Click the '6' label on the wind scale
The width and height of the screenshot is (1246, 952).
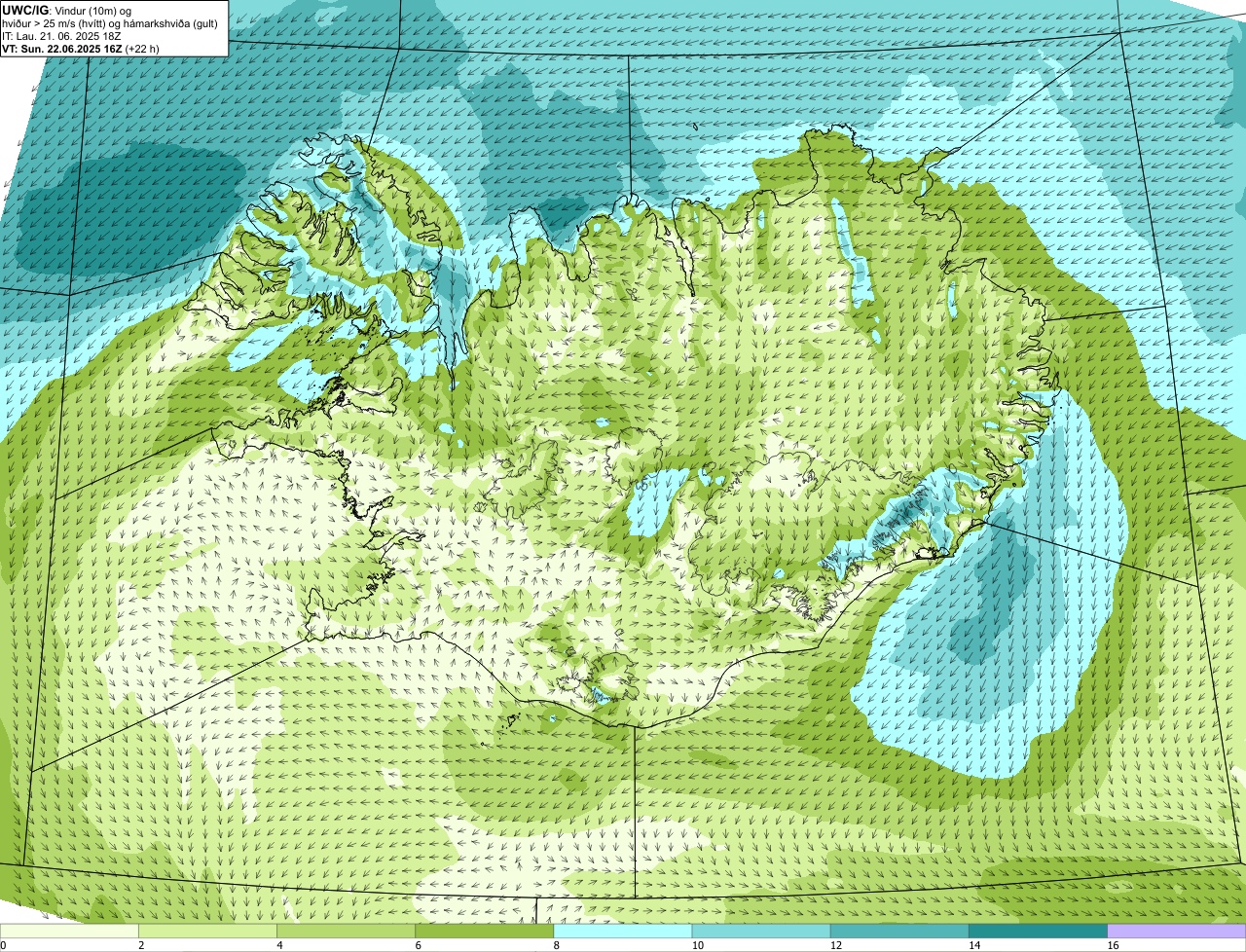coord(418,945)
